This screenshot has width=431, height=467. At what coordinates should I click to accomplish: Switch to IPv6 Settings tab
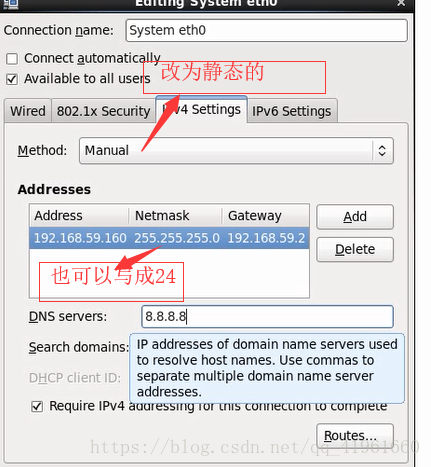pos(292,111)
